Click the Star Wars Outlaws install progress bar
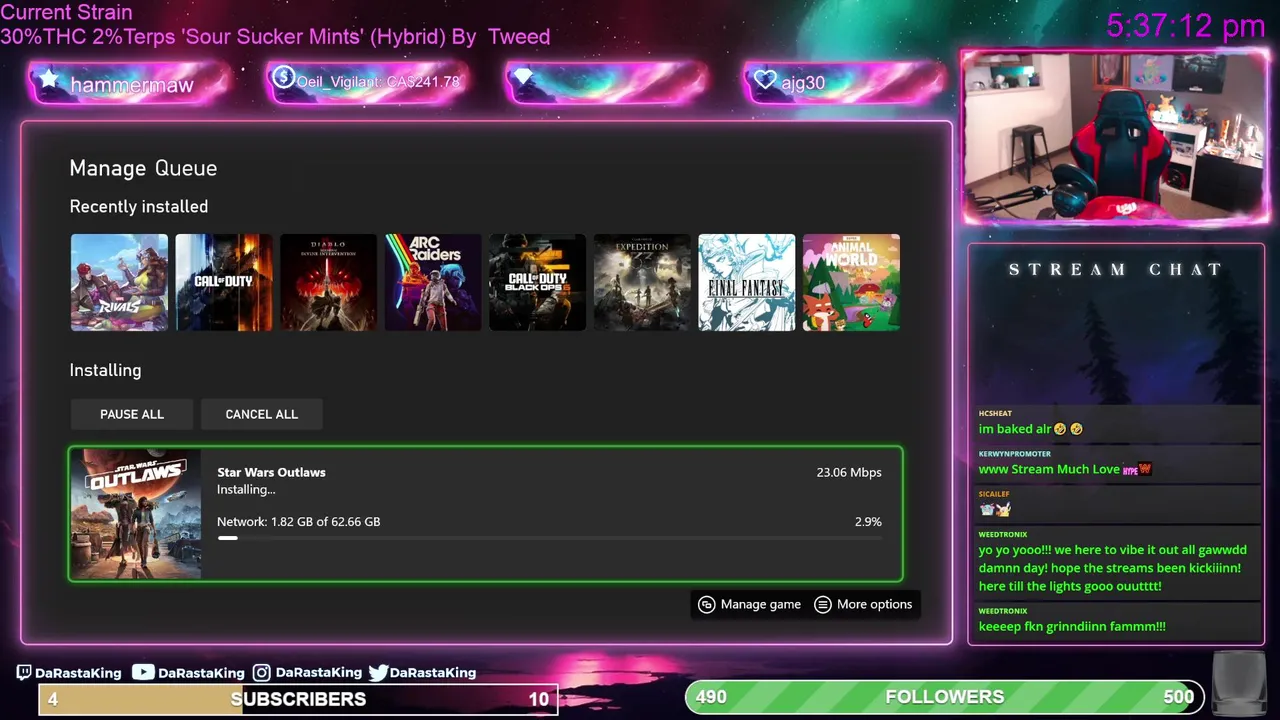This screenshot has width=1280, height=720. [549, 538]
